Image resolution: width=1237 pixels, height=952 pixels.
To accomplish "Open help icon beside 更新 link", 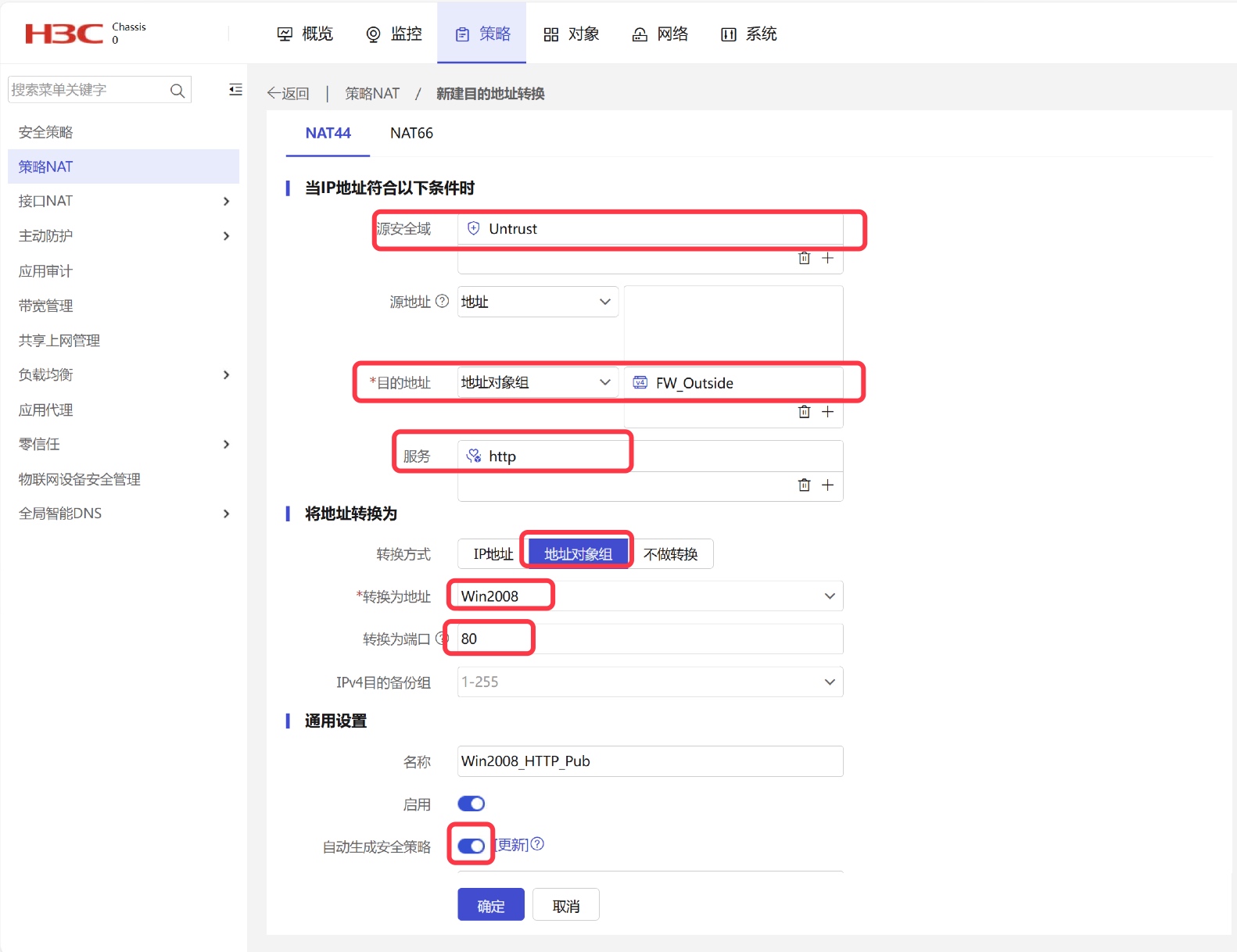I will [x=537, y=844].
